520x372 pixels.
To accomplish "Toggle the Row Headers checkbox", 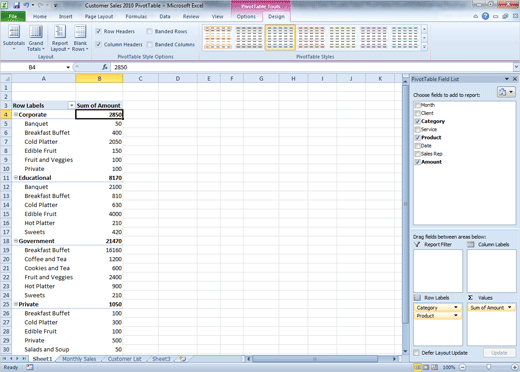I will coord(98,31).
